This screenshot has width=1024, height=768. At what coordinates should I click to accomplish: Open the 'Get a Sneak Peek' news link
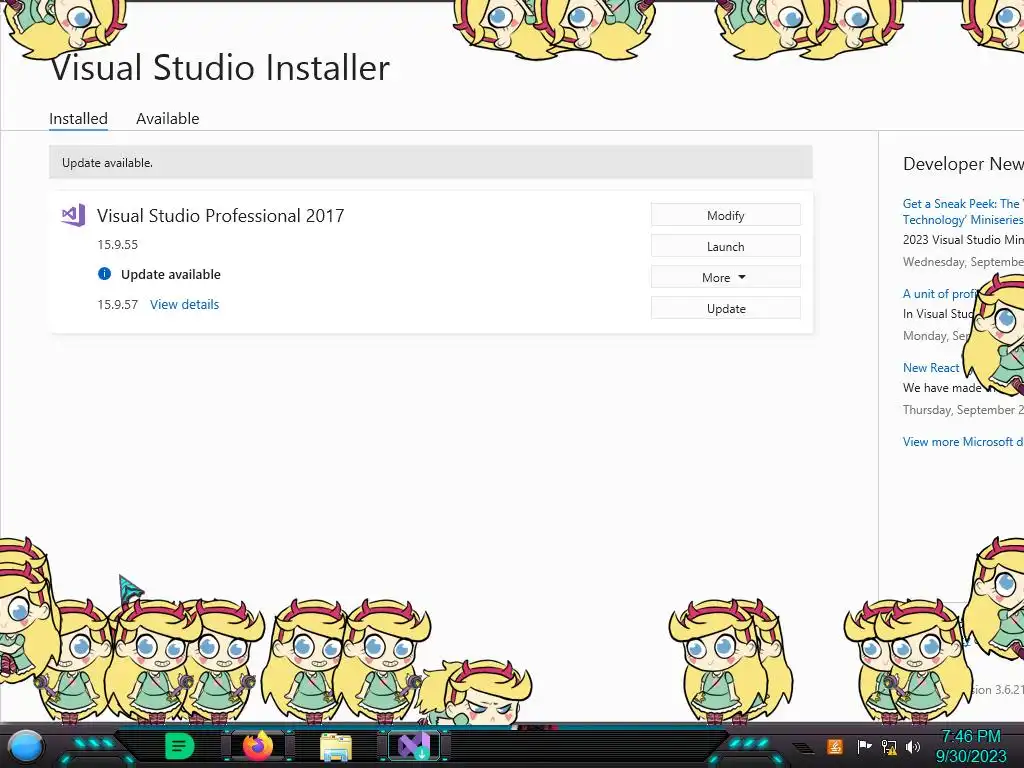(963, 212)
